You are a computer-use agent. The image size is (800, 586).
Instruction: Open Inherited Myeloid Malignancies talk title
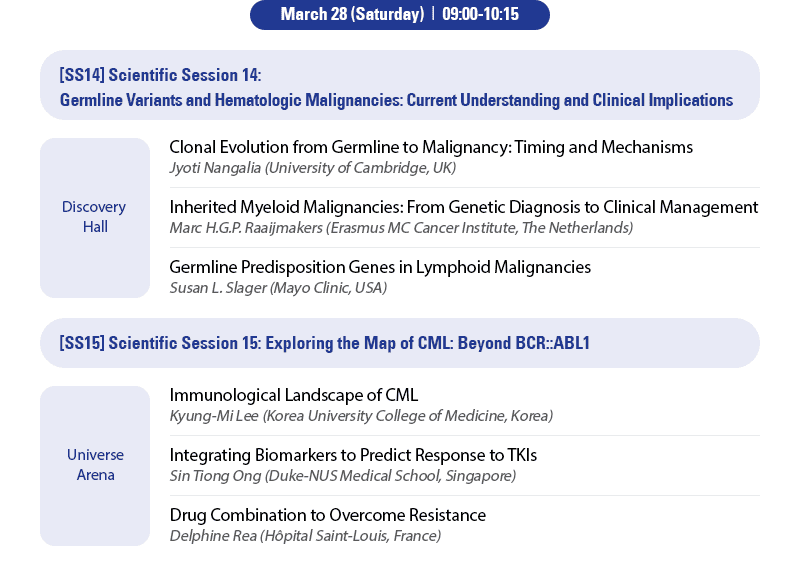coord(463,207)
